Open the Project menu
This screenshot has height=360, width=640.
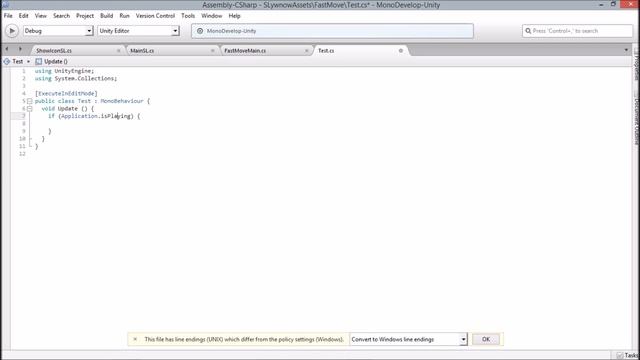[85, 16]
